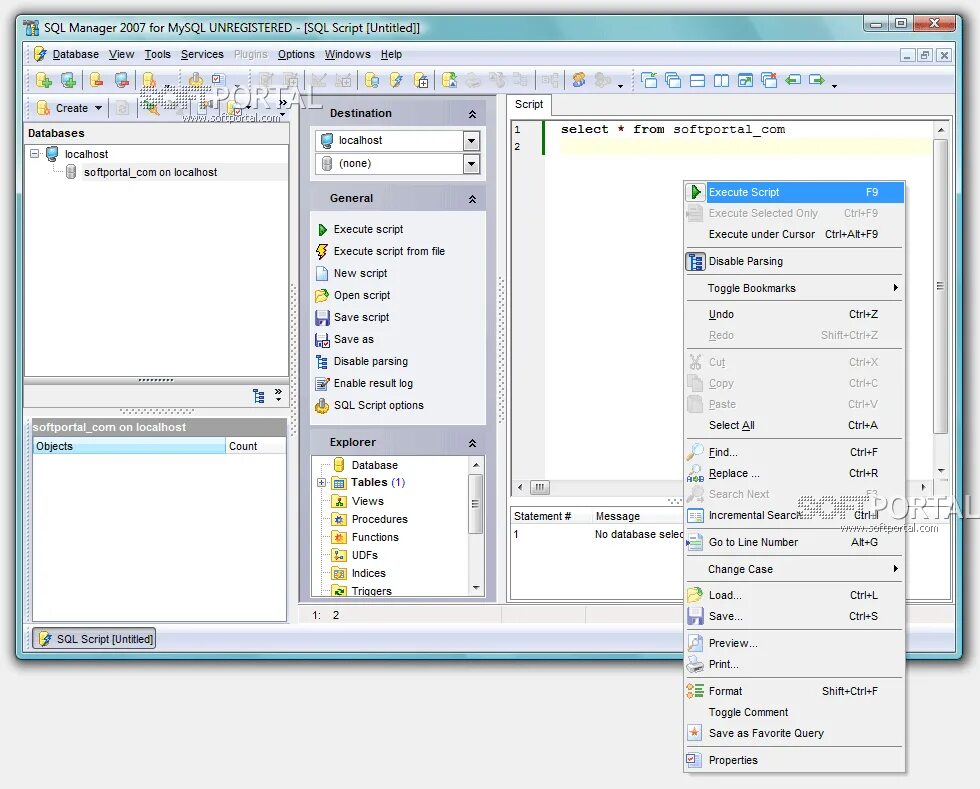Click the Objects column header
This screenshot has width=980, height=789.
(129, 446)
